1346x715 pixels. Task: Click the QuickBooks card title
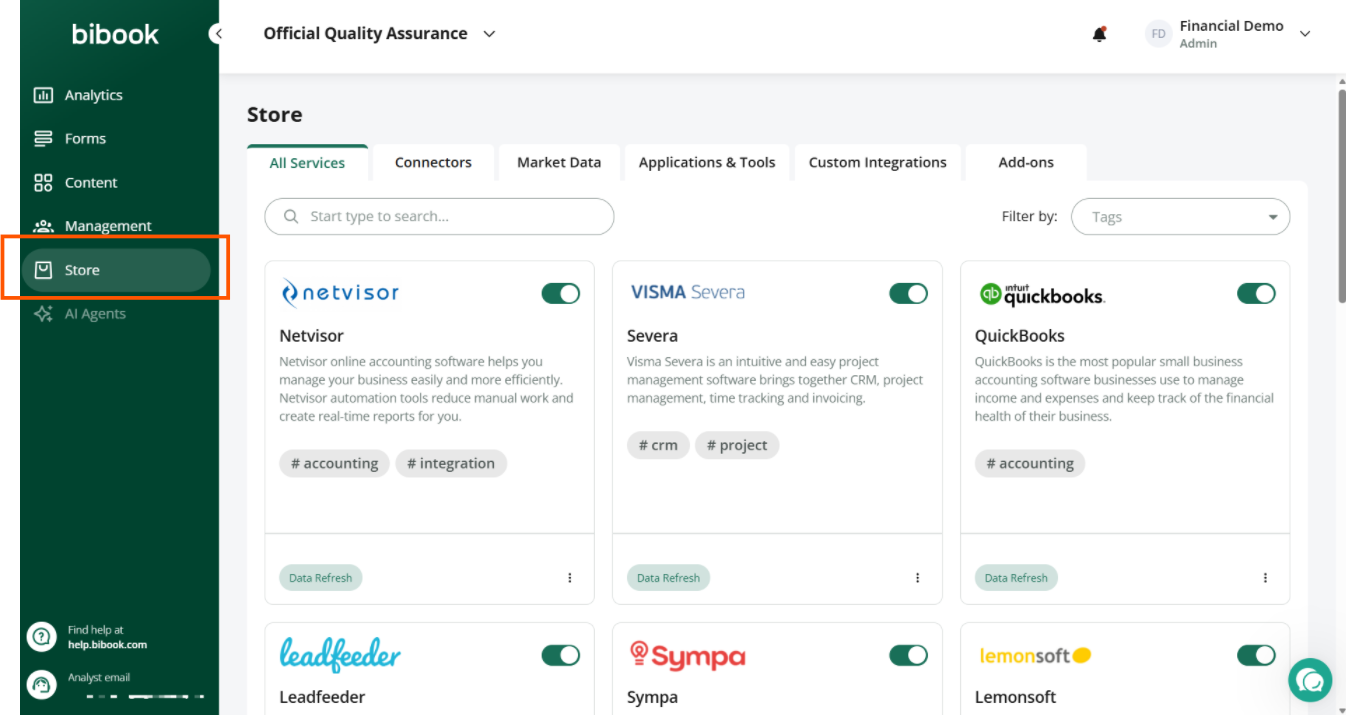pos(1020,336)
